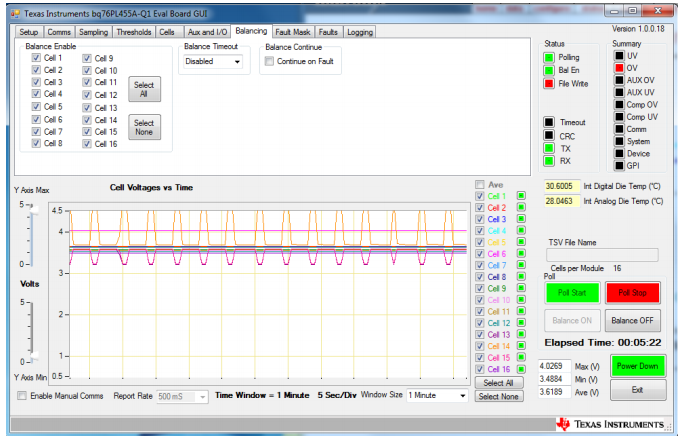This screenshot has width=682, height=438.
Task: Open the Logging tab
Action: click(x=360, y=32)
